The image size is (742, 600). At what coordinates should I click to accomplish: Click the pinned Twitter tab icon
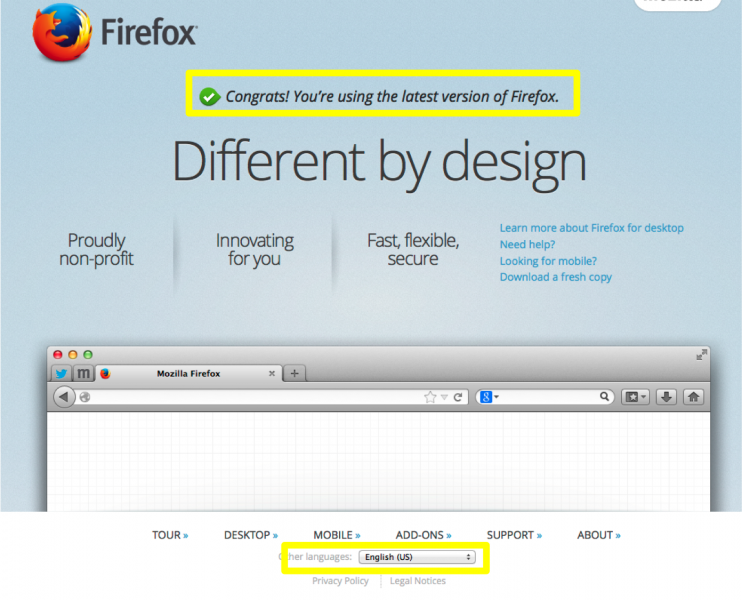pos(61,373)
